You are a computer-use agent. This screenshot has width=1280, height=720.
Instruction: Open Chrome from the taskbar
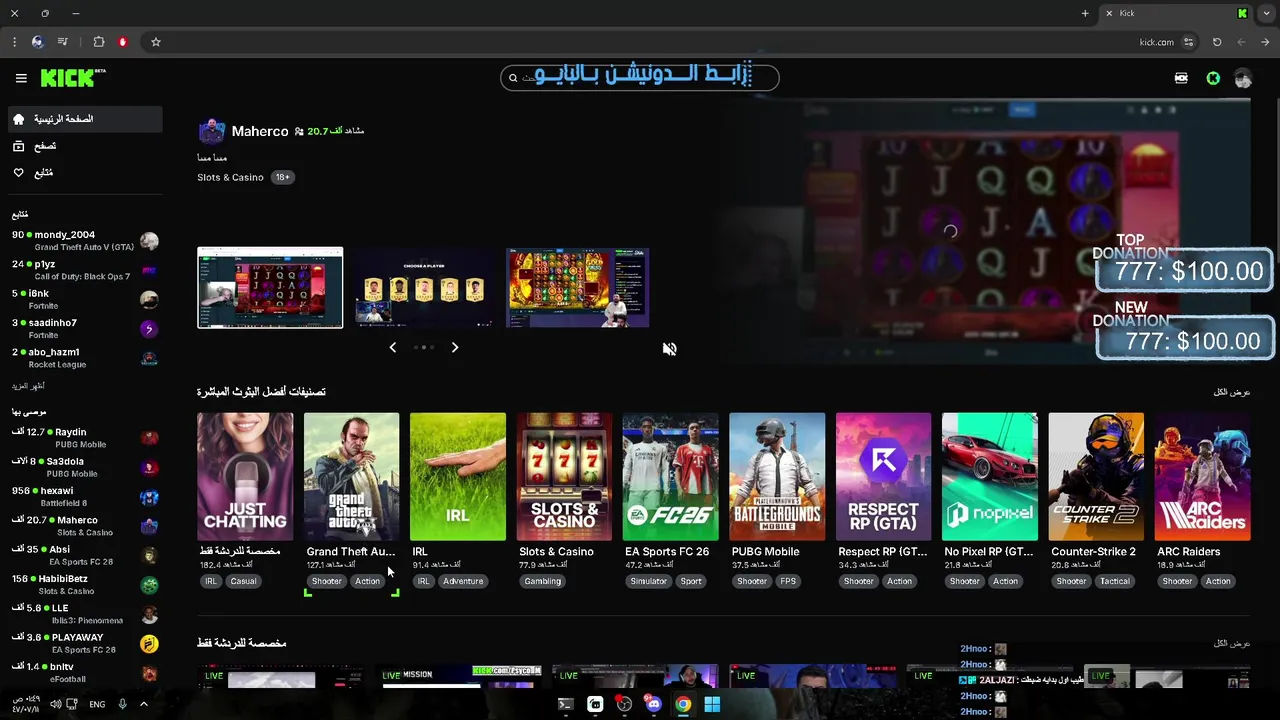point(682,704)
